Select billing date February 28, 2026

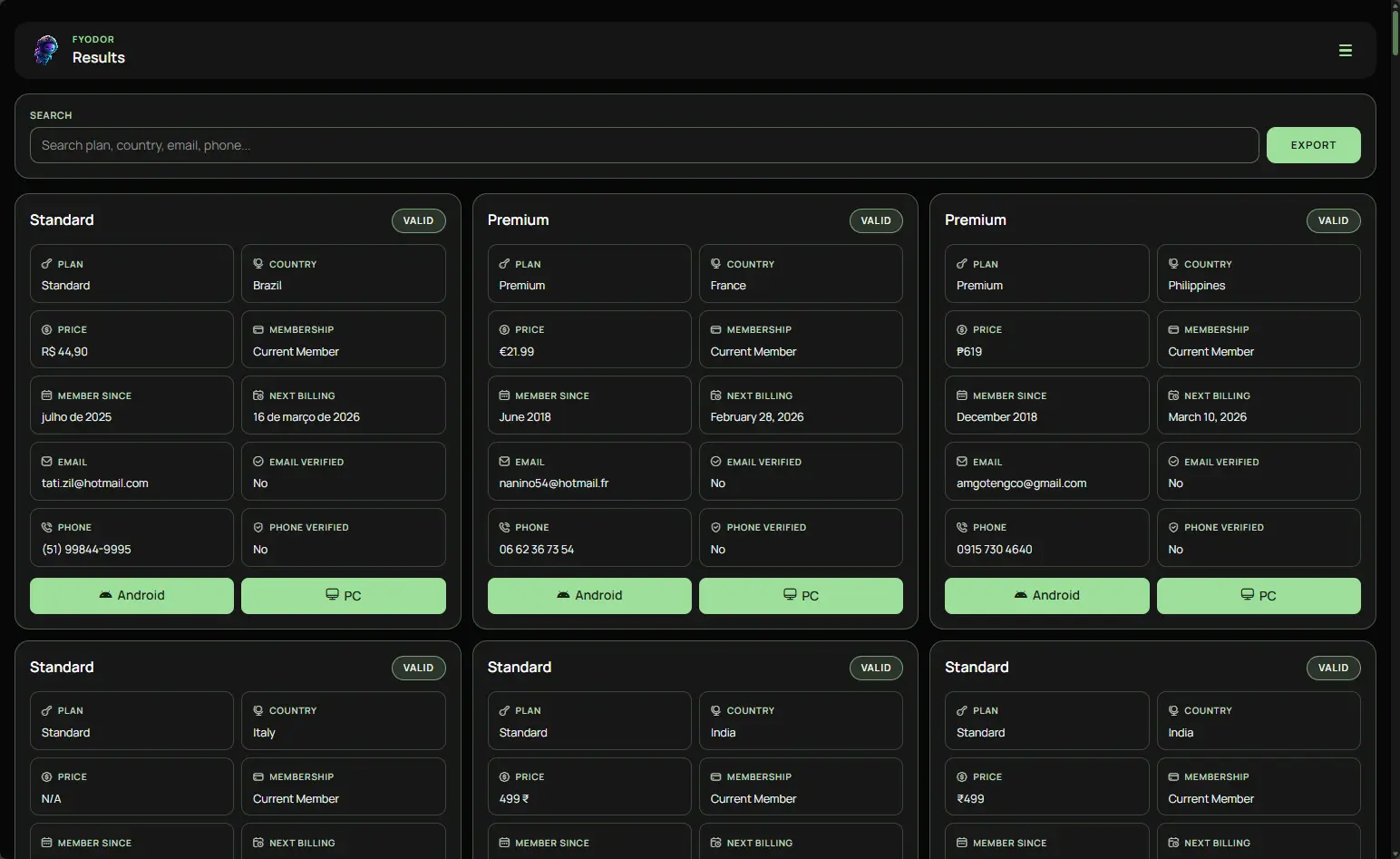point(757,417)
